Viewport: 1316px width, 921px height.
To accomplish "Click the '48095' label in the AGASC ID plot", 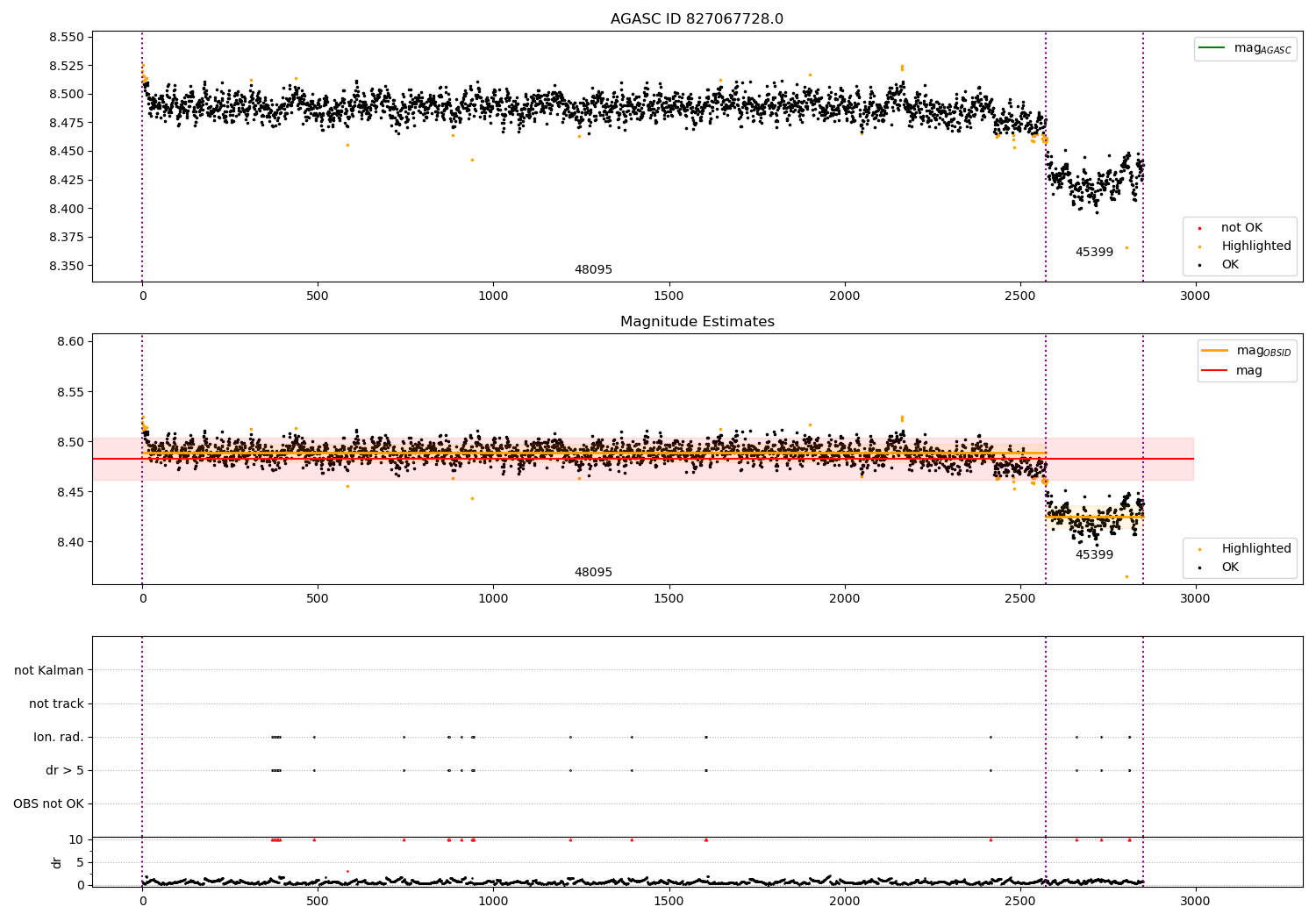I will 593,270.
